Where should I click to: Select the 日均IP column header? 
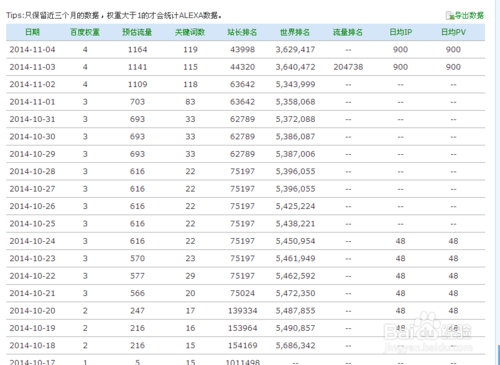[401, 32]
